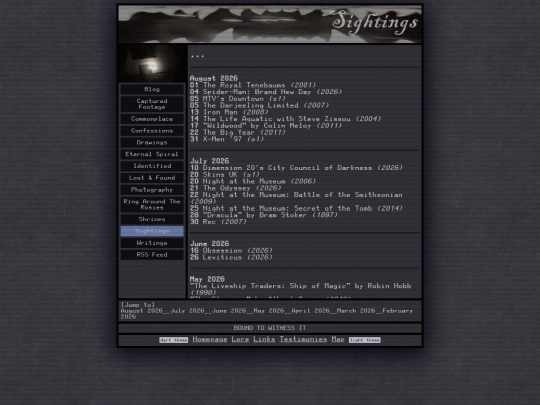
Task: Click the 'June 2026' section heading
Action: coord(209,243)
